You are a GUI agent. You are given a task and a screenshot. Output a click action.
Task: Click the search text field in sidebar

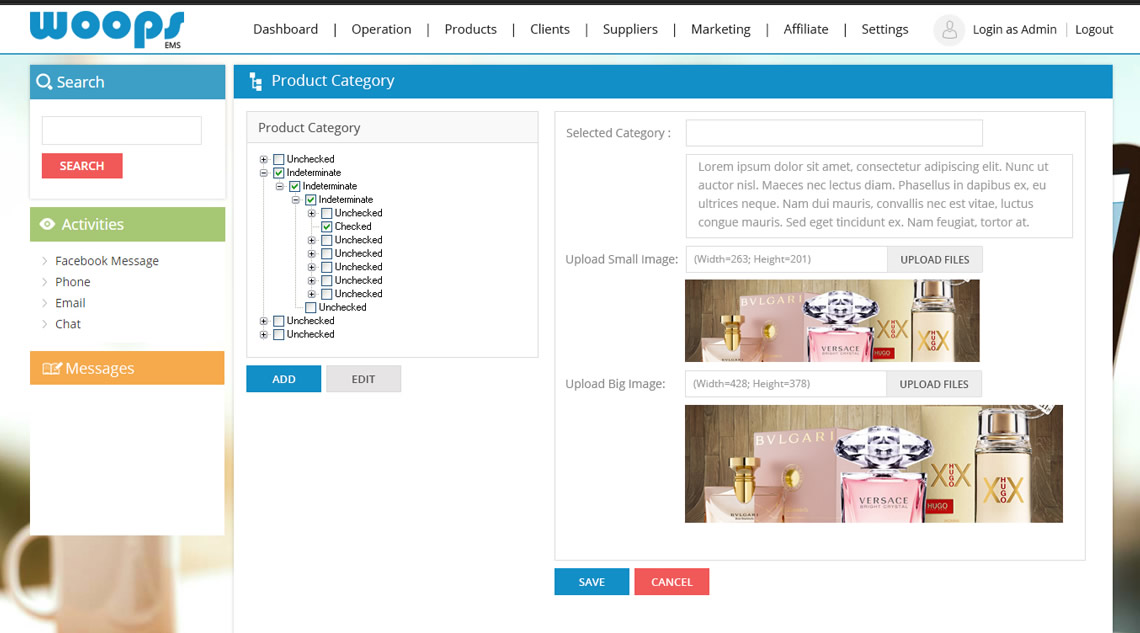[x=121, y=131]
